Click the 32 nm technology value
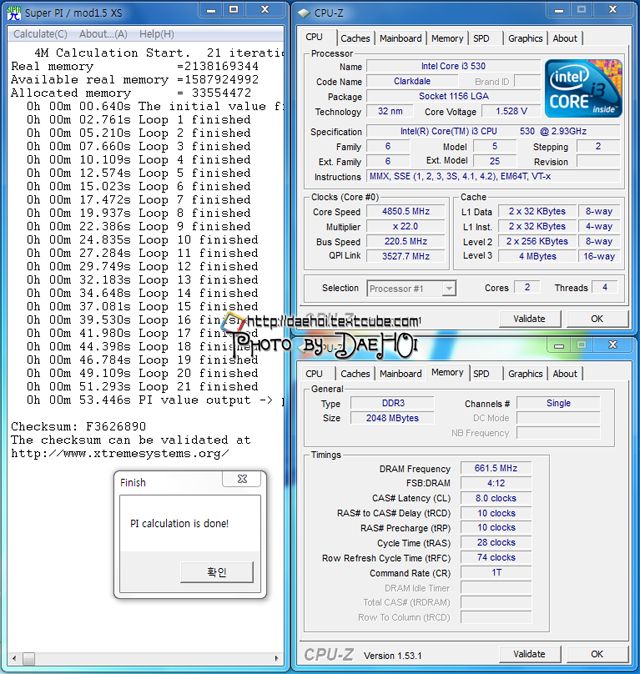 [390, 111]
